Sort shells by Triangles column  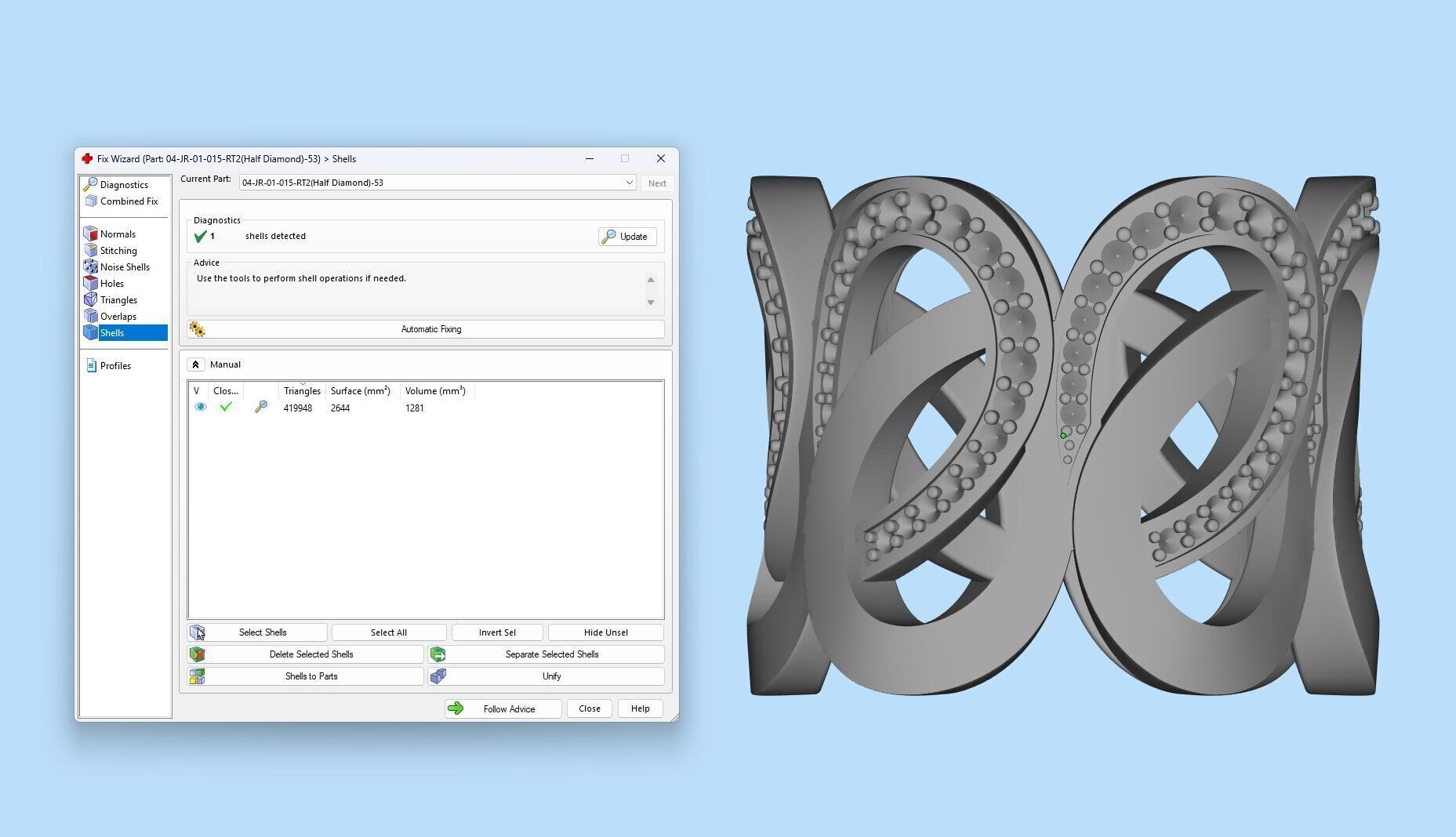point(302,391)
